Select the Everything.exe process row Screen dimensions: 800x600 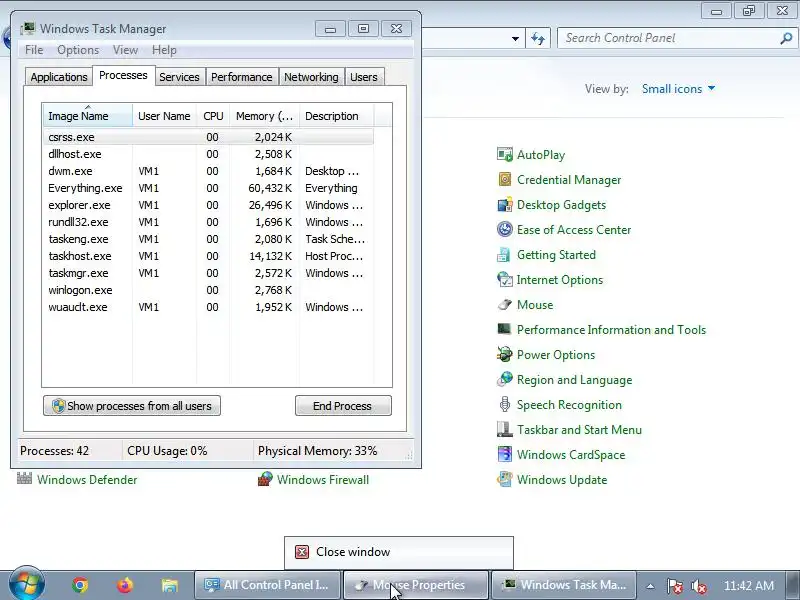point(208,188)
